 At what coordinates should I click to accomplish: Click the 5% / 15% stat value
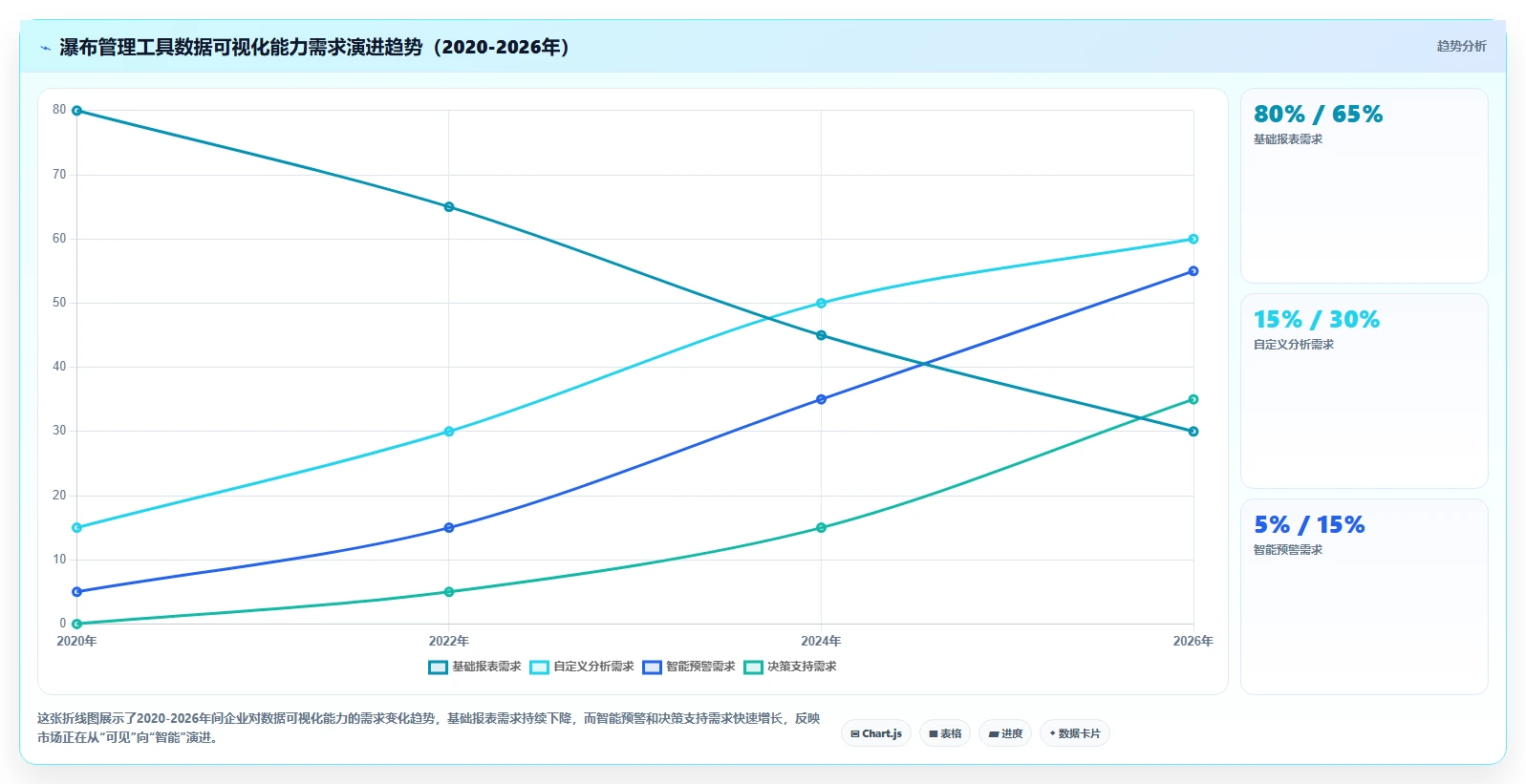[x=1309, y=525]
